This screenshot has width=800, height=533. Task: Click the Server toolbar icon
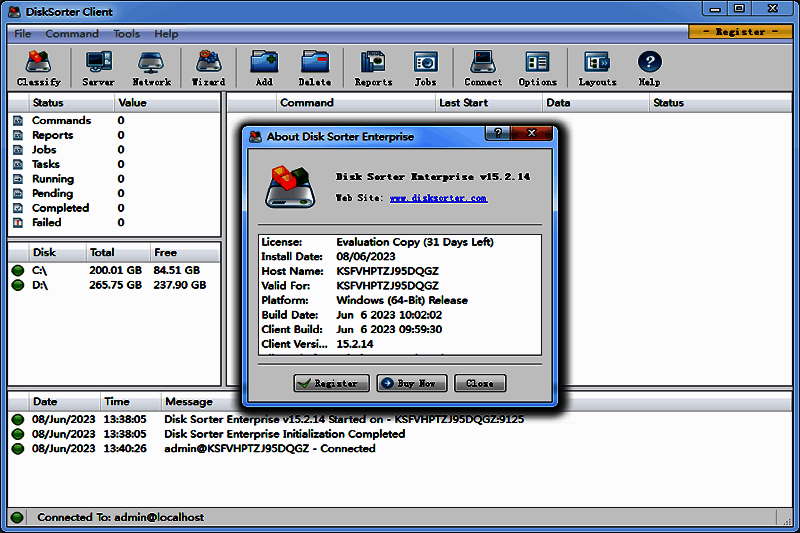tap(98, 68)
